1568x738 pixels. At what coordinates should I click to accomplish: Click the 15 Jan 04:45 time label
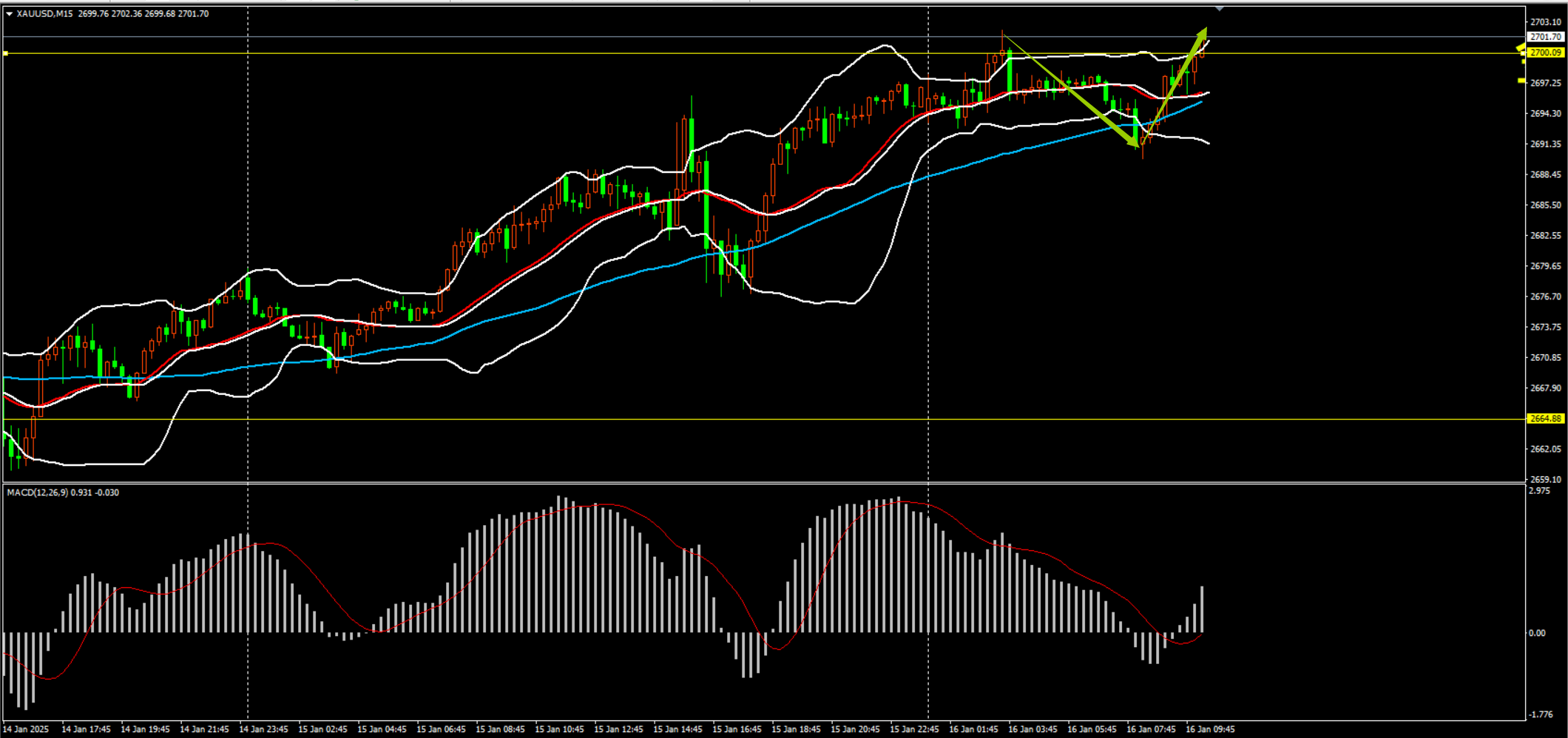pyautogui.click(x=382, y=729)
